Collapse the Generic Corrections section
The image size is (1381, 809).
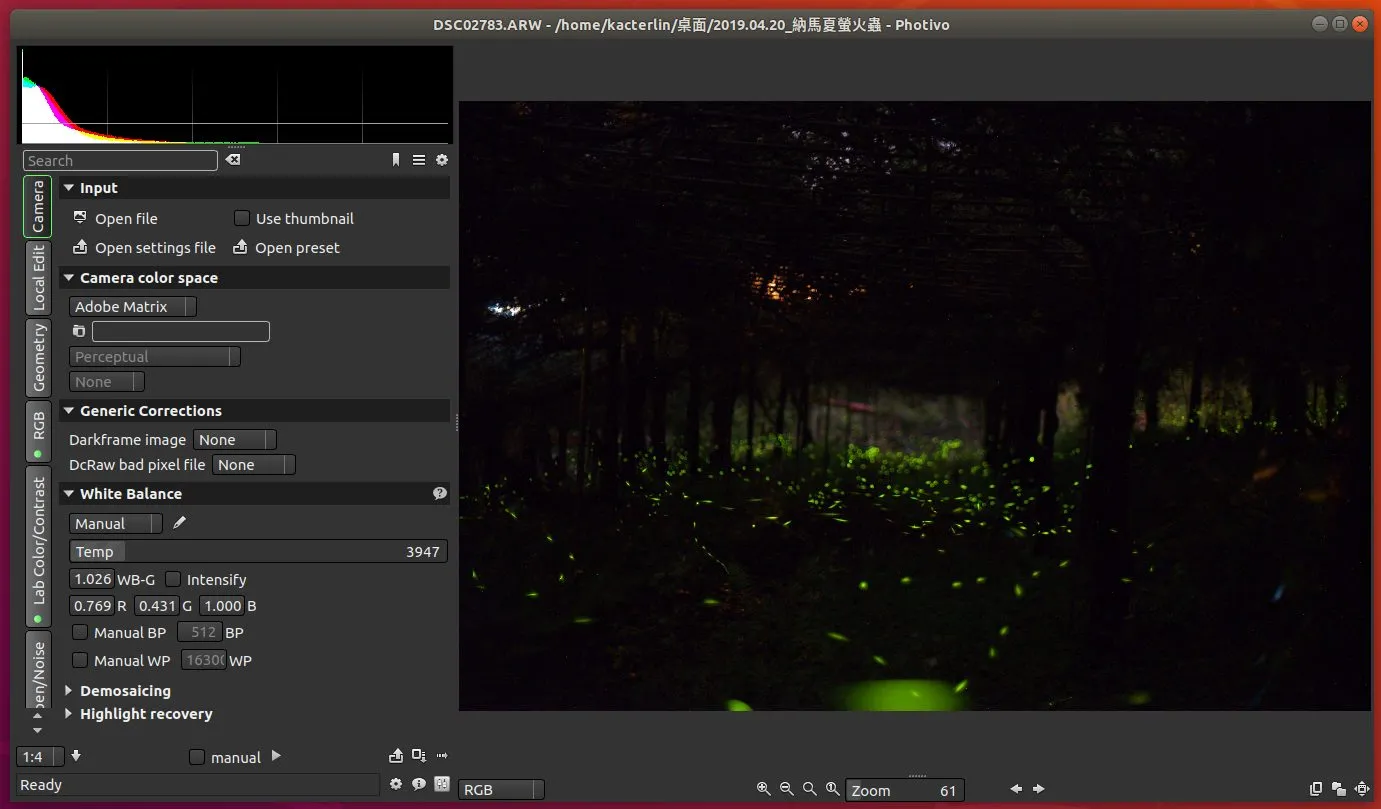point(255,410)
